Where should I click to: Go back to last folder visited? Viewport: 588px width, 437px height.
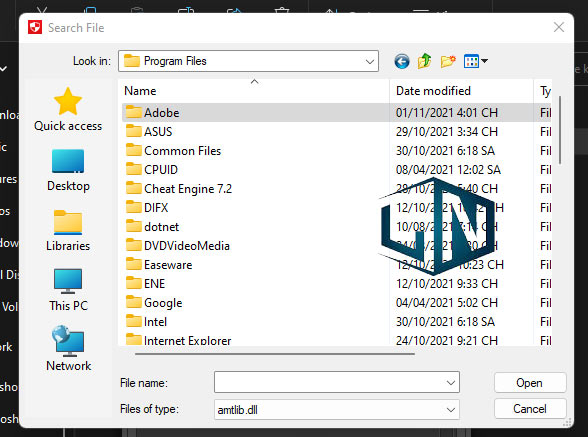point(402,61)
